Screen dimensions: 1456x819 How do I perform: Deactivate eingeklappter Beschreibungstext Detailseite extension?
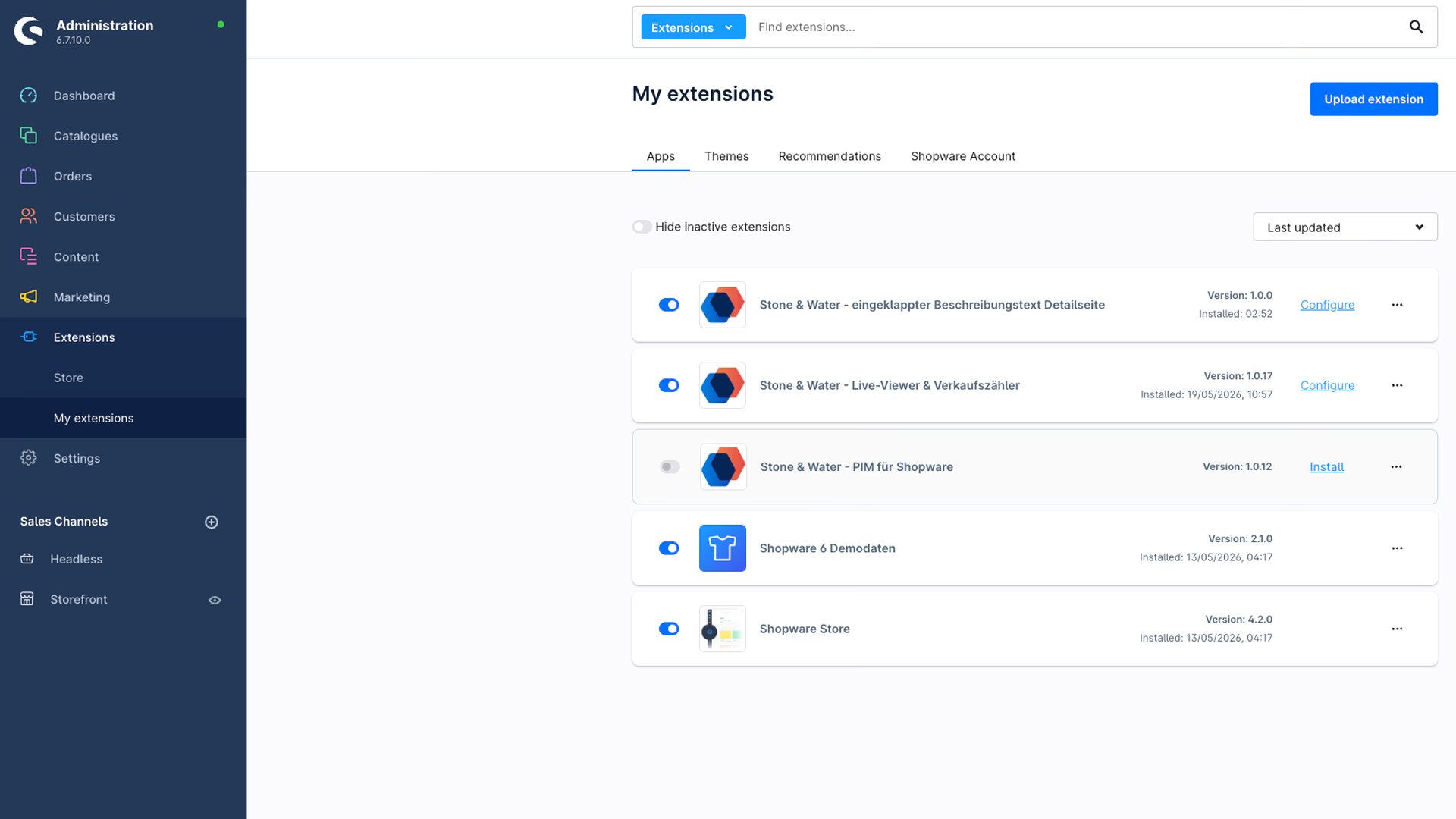pyautogui.click(x=669, y=305)
